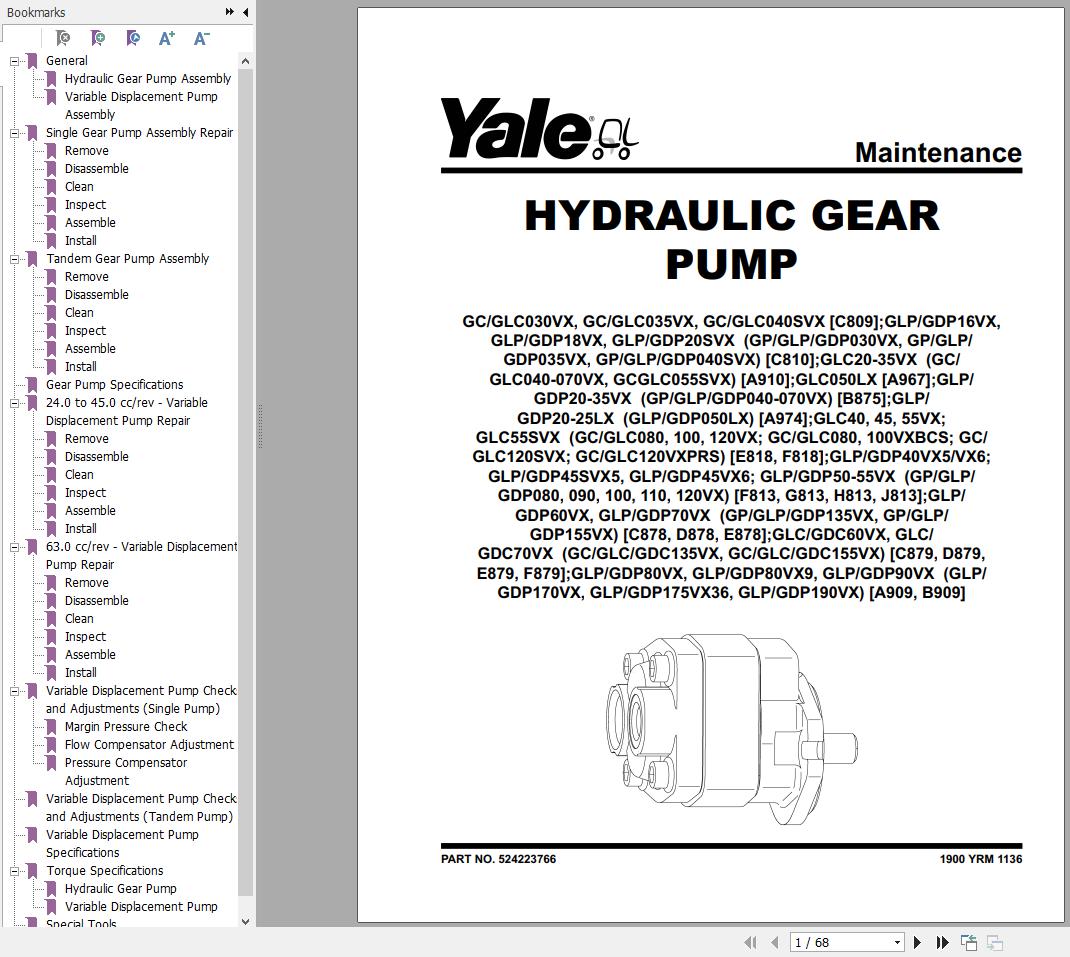Go to the previous page
This screenshot has width=1070, height=957.
pyautogui.click(x=775, y=943)
